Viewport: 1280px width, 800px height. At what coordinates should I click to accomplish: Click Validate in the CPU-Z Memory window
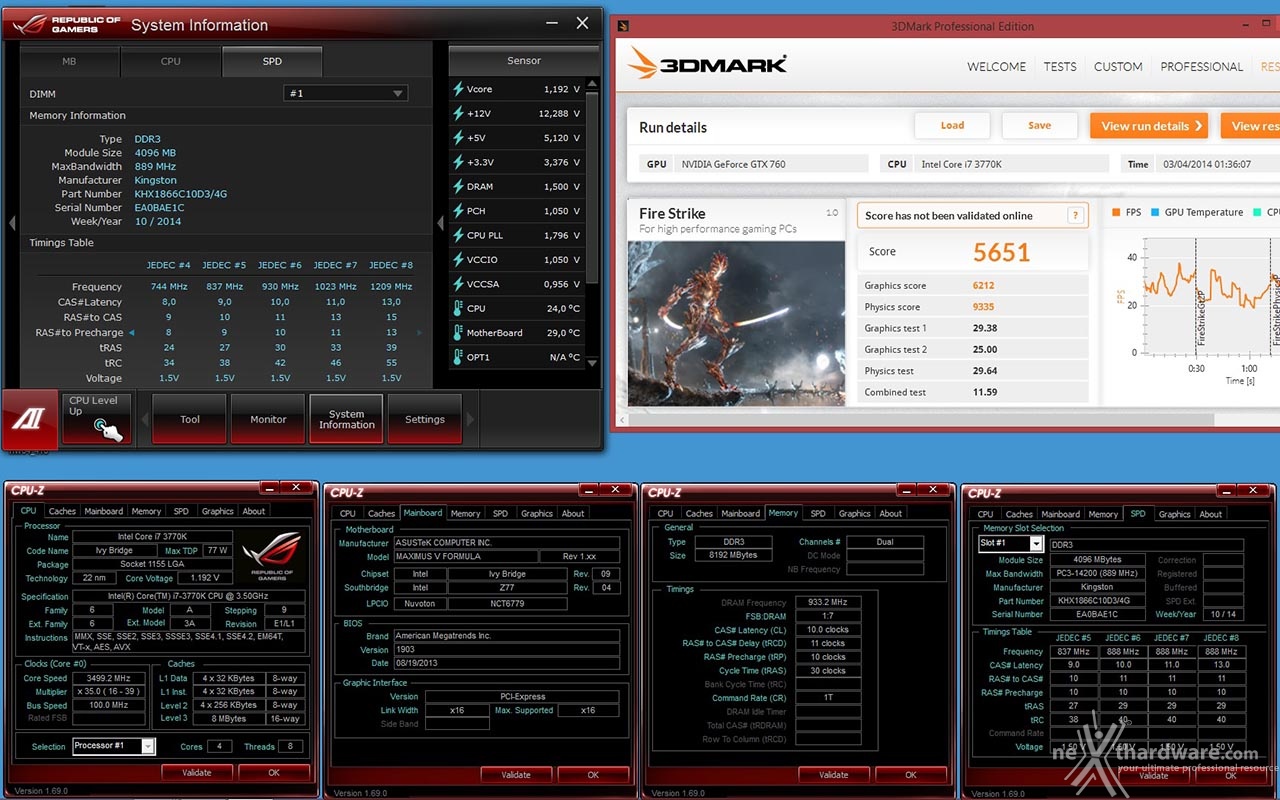point(834,775)
